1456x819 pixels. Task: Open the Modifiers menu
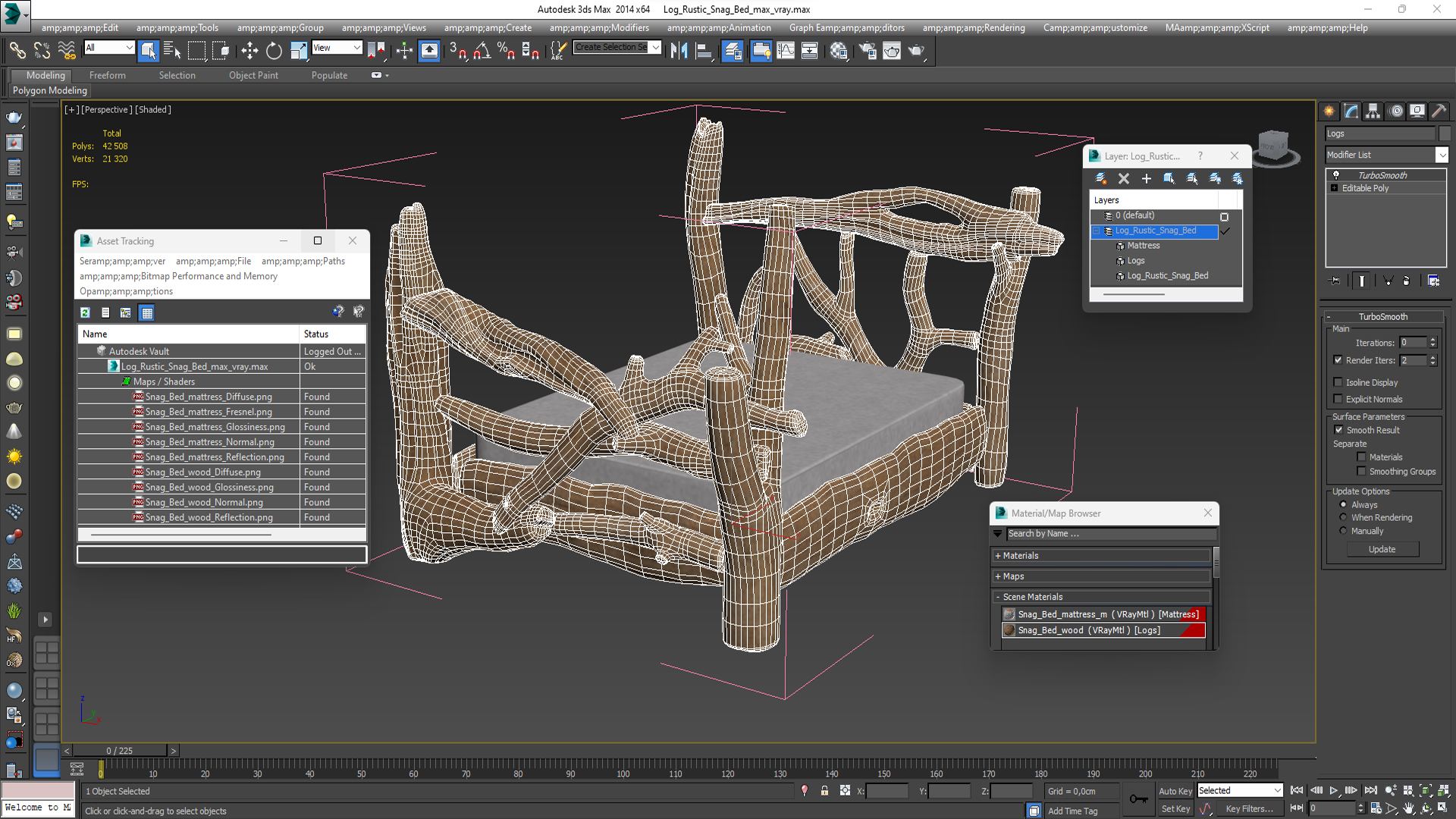[x=599, y=28]
